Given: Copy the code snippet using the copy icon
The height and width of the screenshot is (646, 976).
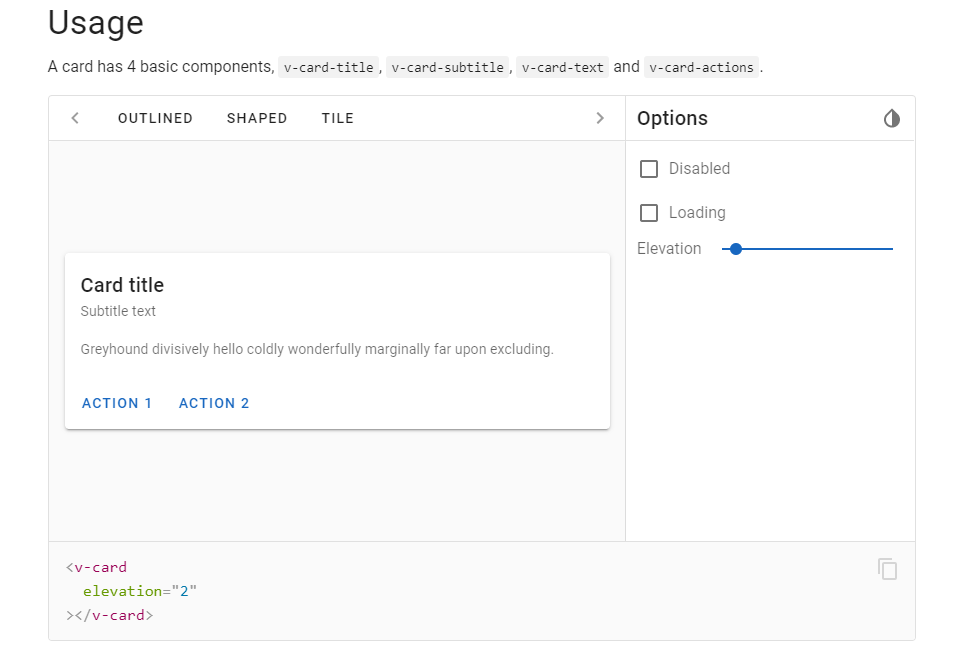Looking at the screenshot, I should pos(887,568).
